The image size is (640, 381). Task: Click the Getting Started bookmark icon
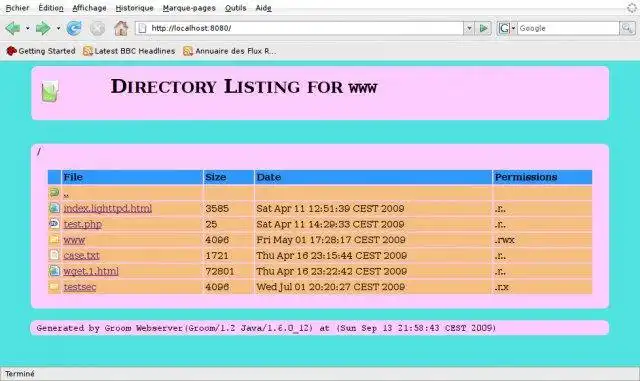(11, 51)
